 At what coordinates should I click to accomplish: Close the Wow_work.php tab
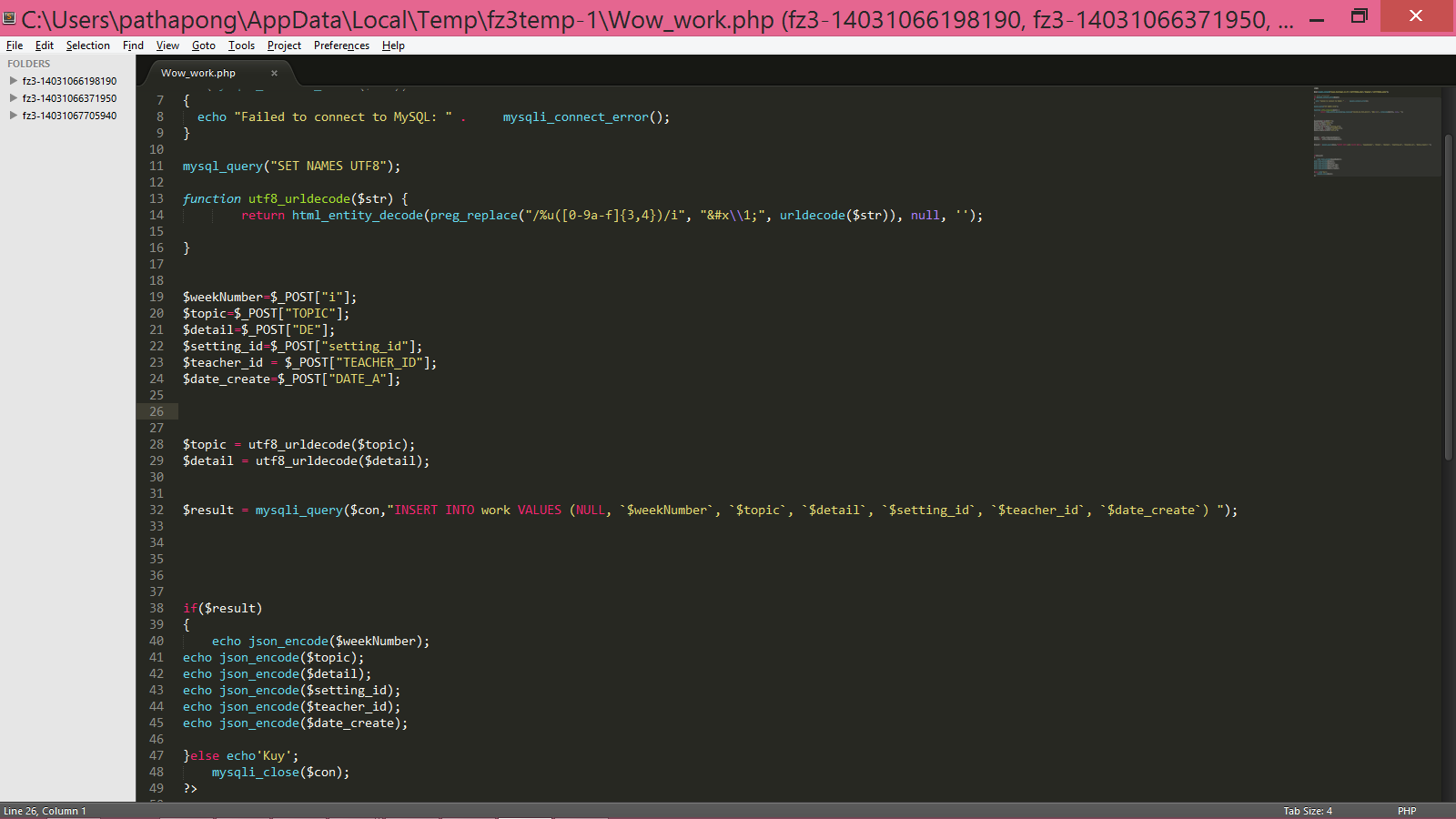(274, 73)
